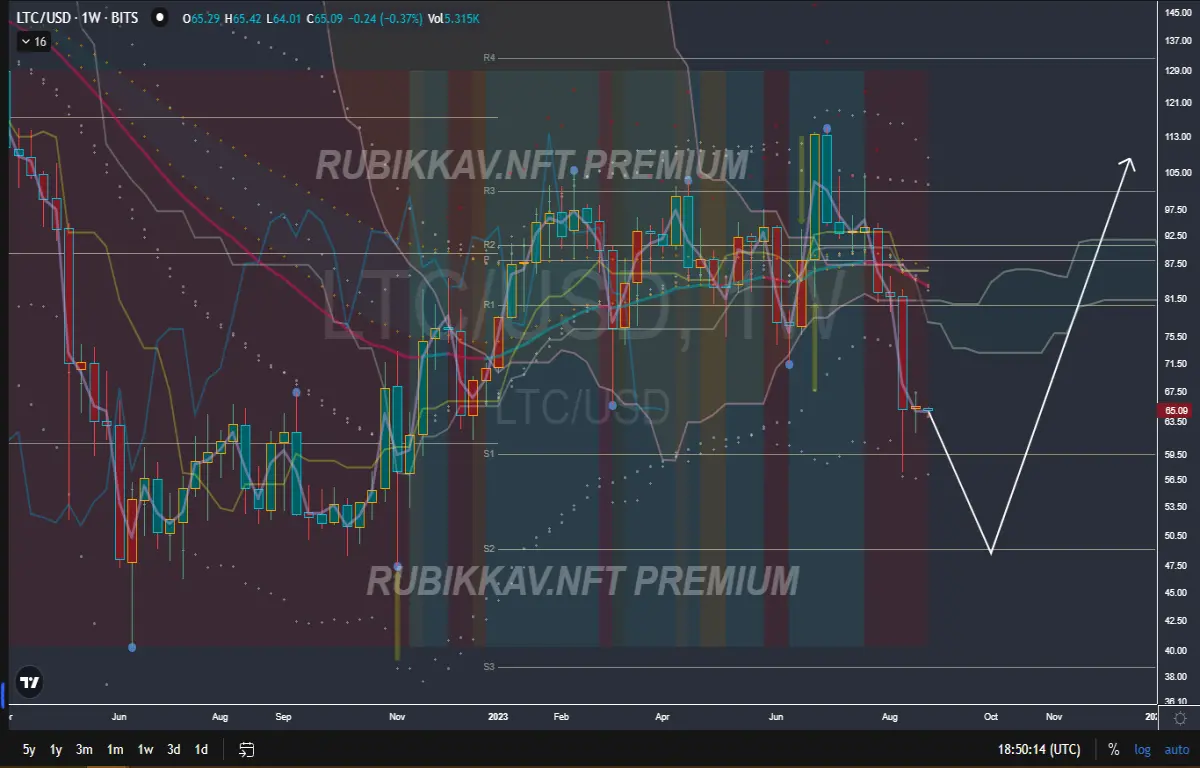The height and width of the screenshot is (768, 1200).
Task: Click the market status dot beside BITS
Action: click(158, 17)
